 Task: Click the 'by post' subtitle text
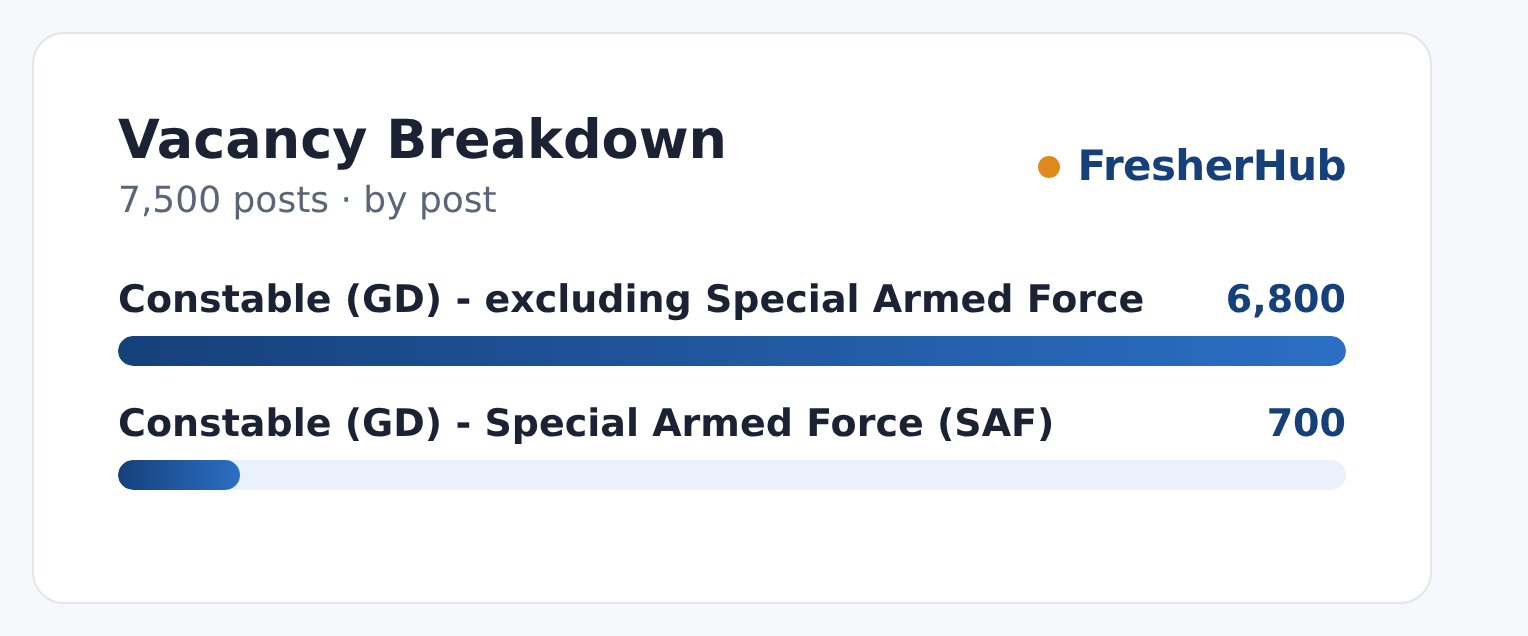pyautogui.click(x=430, y=201)
